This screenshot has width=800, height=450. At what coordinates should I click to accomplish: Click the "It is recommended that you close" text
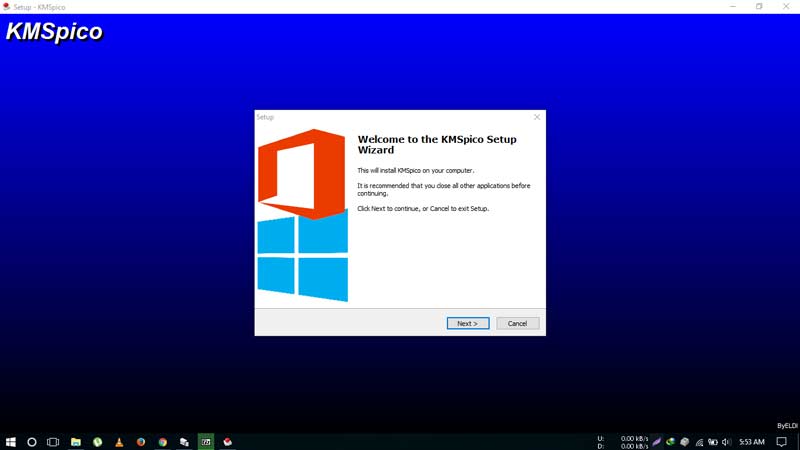443,189
